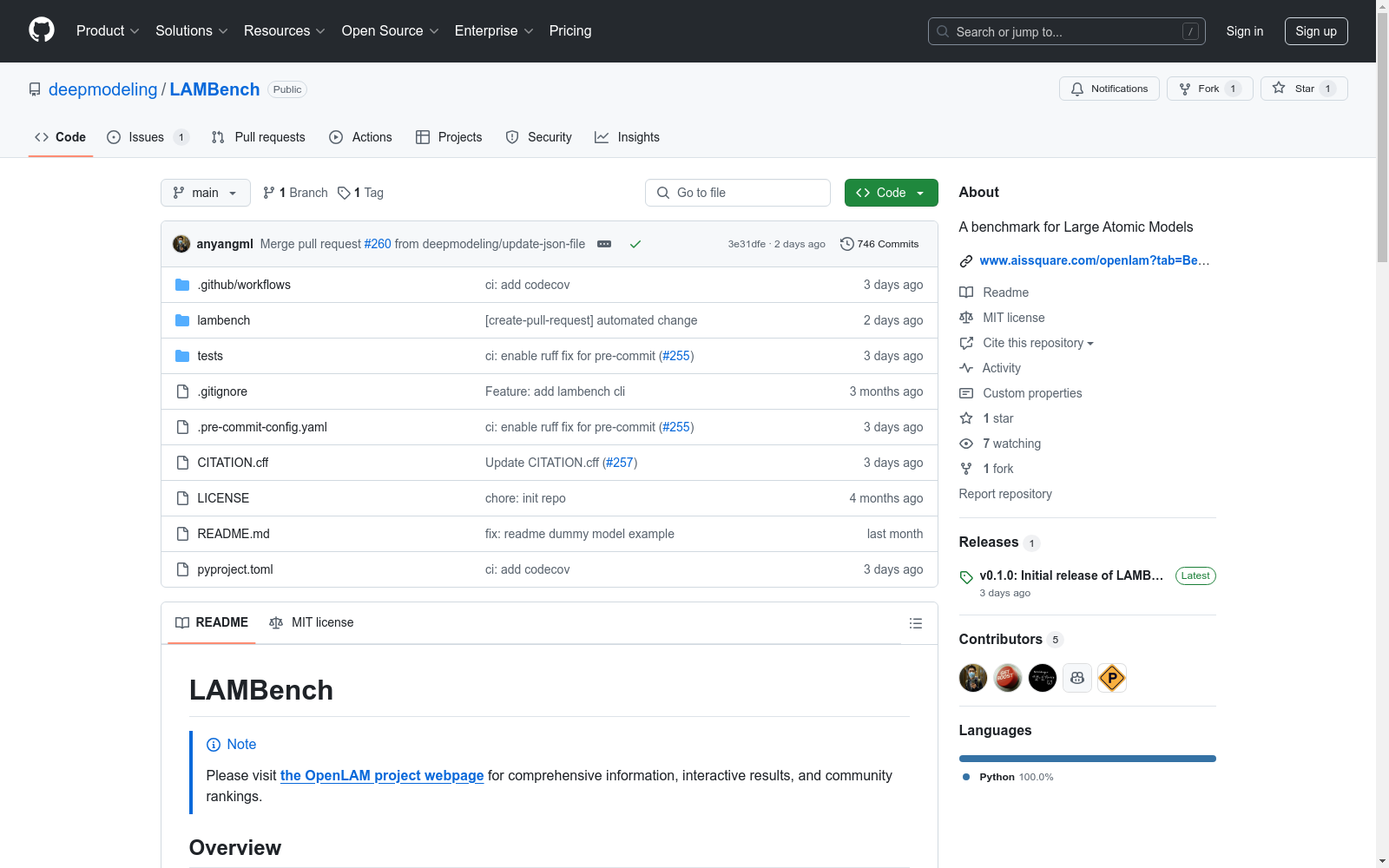Viewport: 1389px width, 868px height.
Task: Open the README.md file
Action: coord(234,534)
